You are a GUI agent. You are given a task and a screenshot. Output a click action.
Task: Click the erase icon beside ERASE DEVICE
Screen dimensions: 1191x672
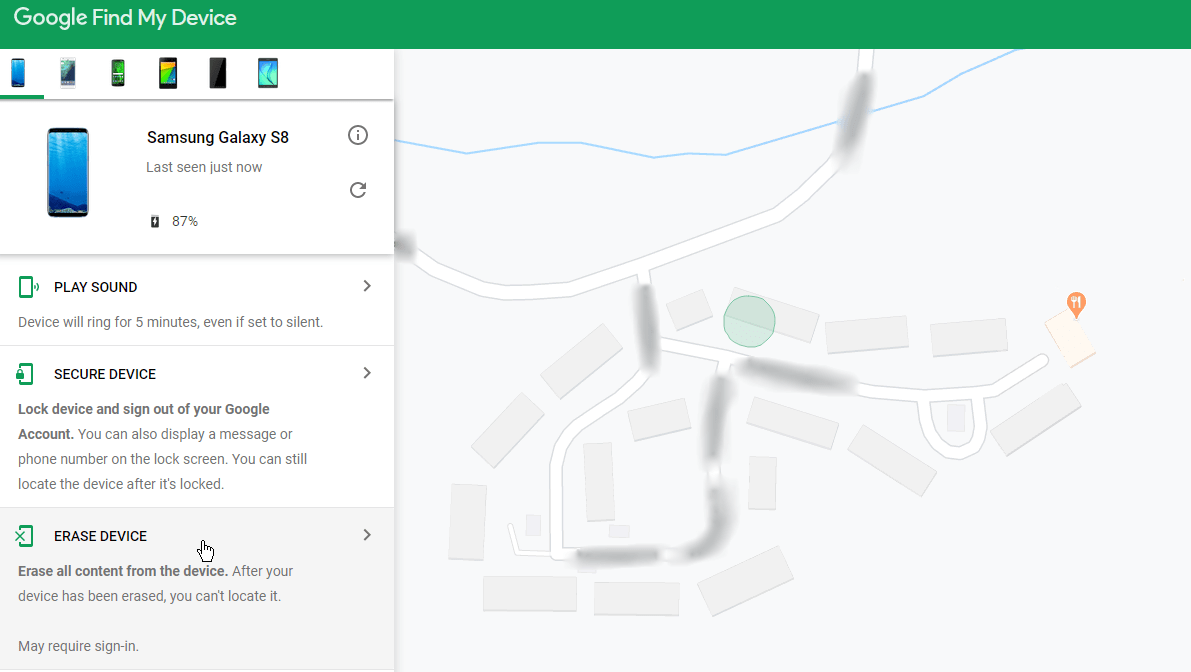[25, 535]
